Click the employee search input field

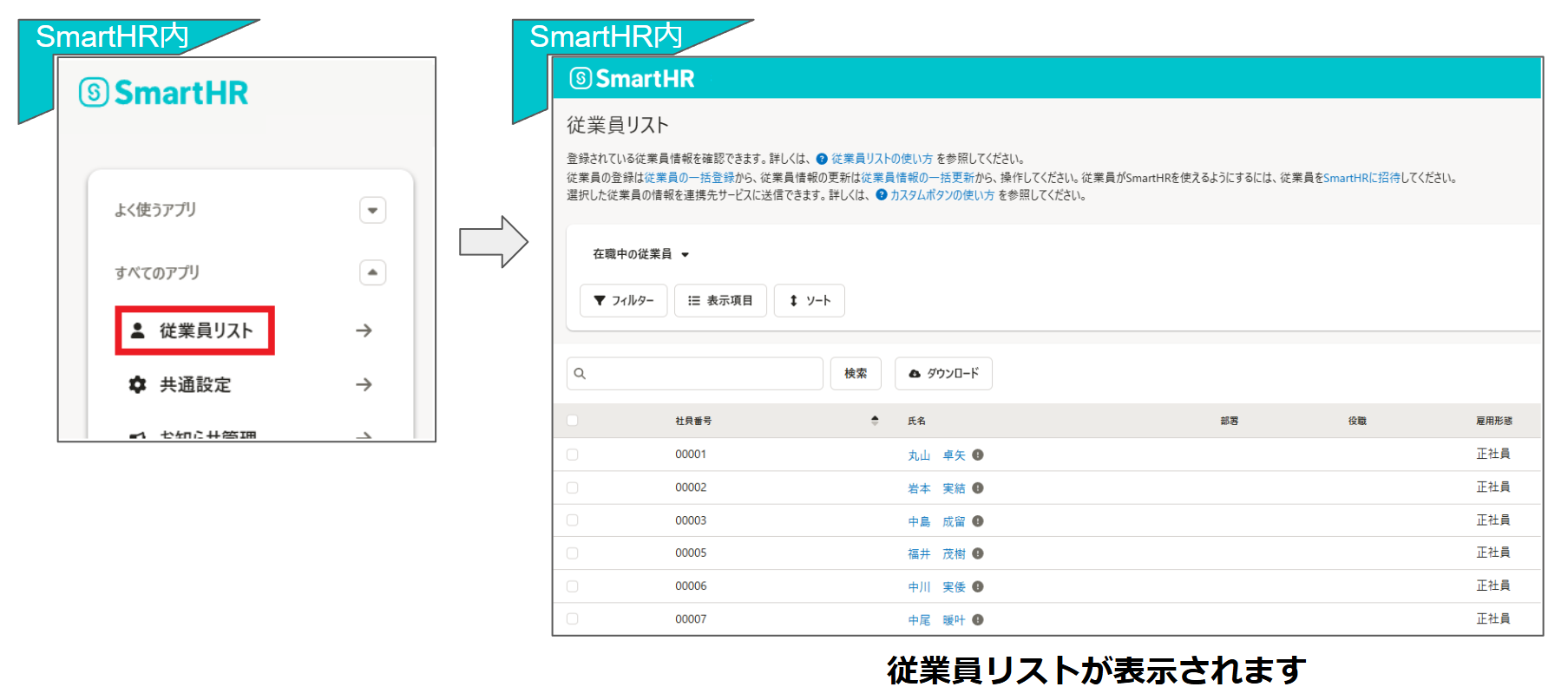[x=694, y=373]
